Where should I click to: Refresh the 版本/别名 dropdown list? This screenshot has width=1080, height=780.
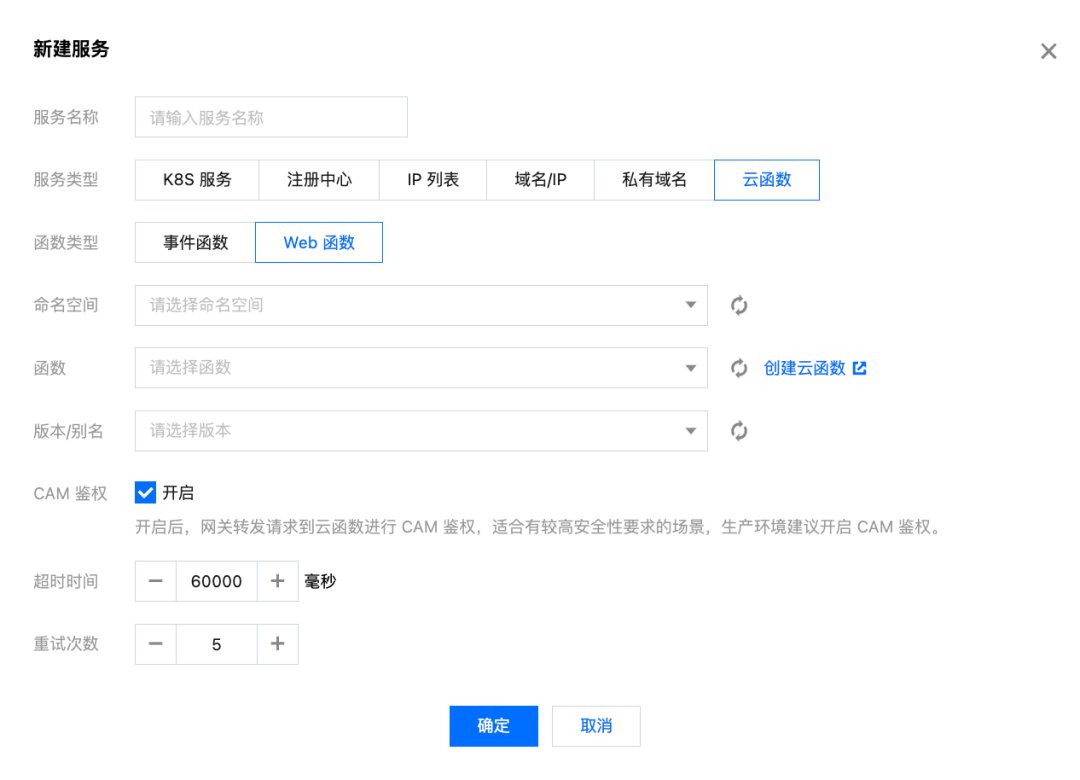[x=739, y=431]
